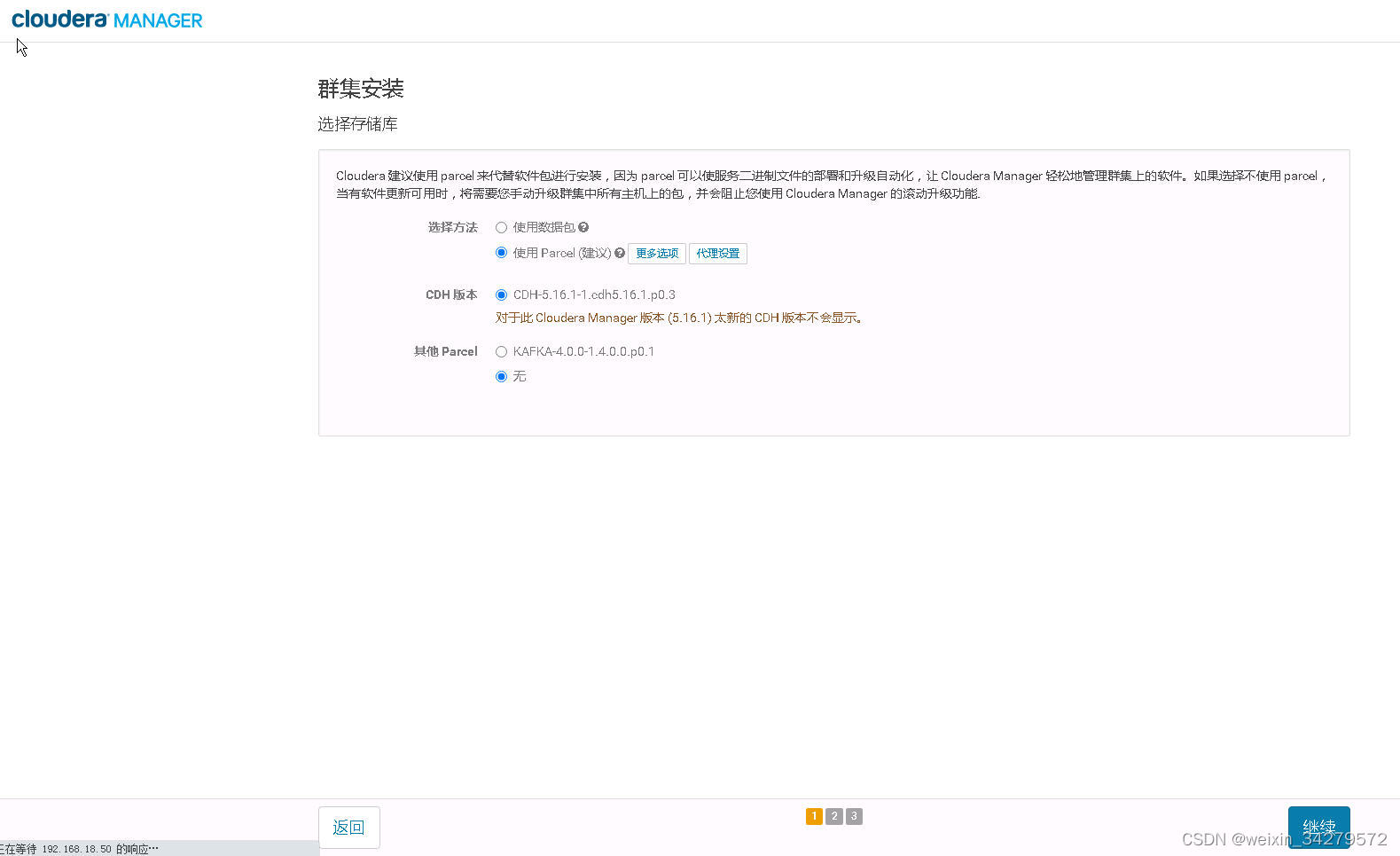Screen dimensions: 1400x856
Task: Open the 更多选项 button
Action: point(657,254)
